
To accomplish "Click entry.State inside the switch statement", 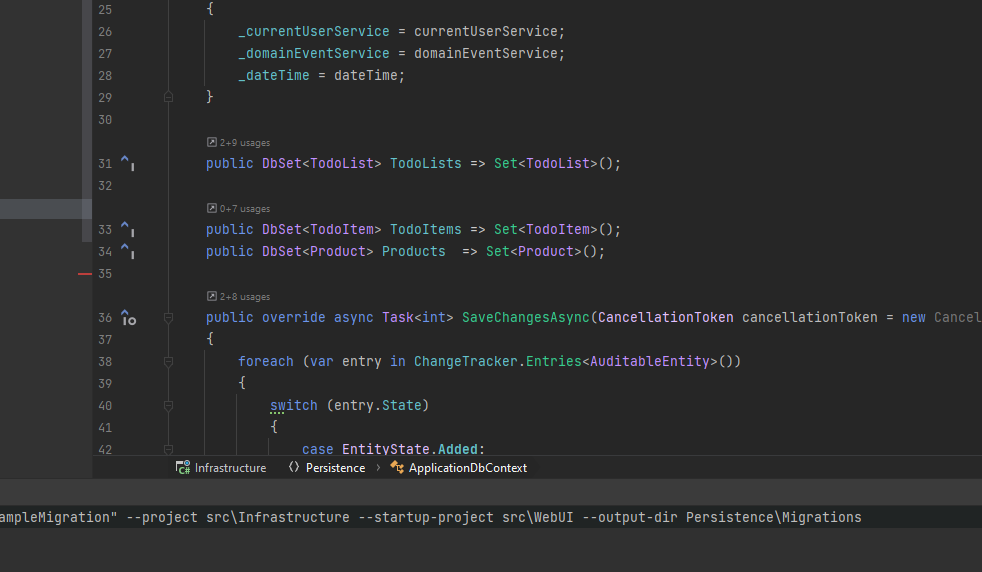I will (378, 405).
